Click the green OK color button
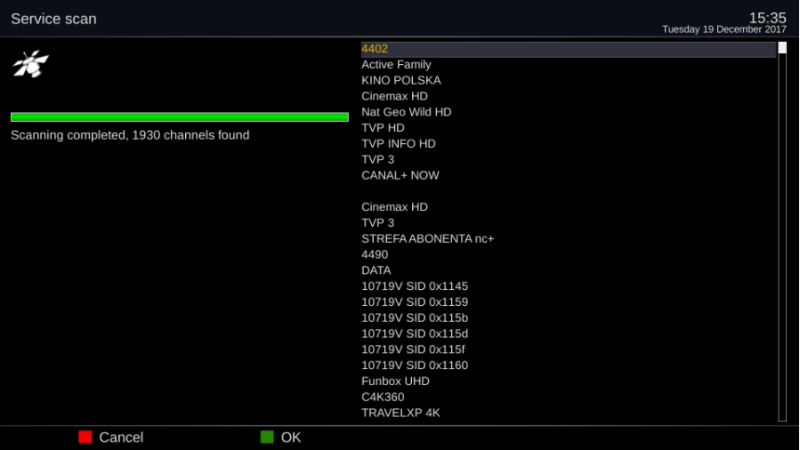The width and height of the screenshot is (800, 450). click(267, 437)
